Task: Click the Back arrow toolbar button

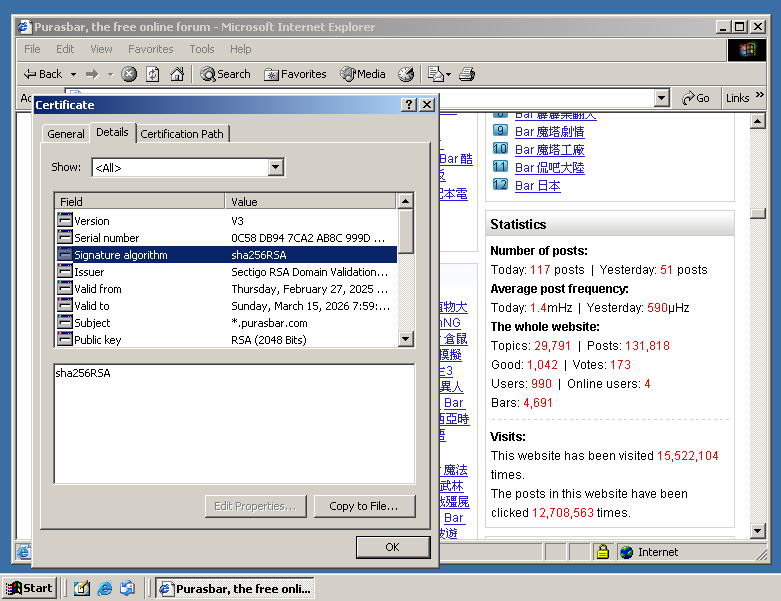Action: tap(43, 74)
